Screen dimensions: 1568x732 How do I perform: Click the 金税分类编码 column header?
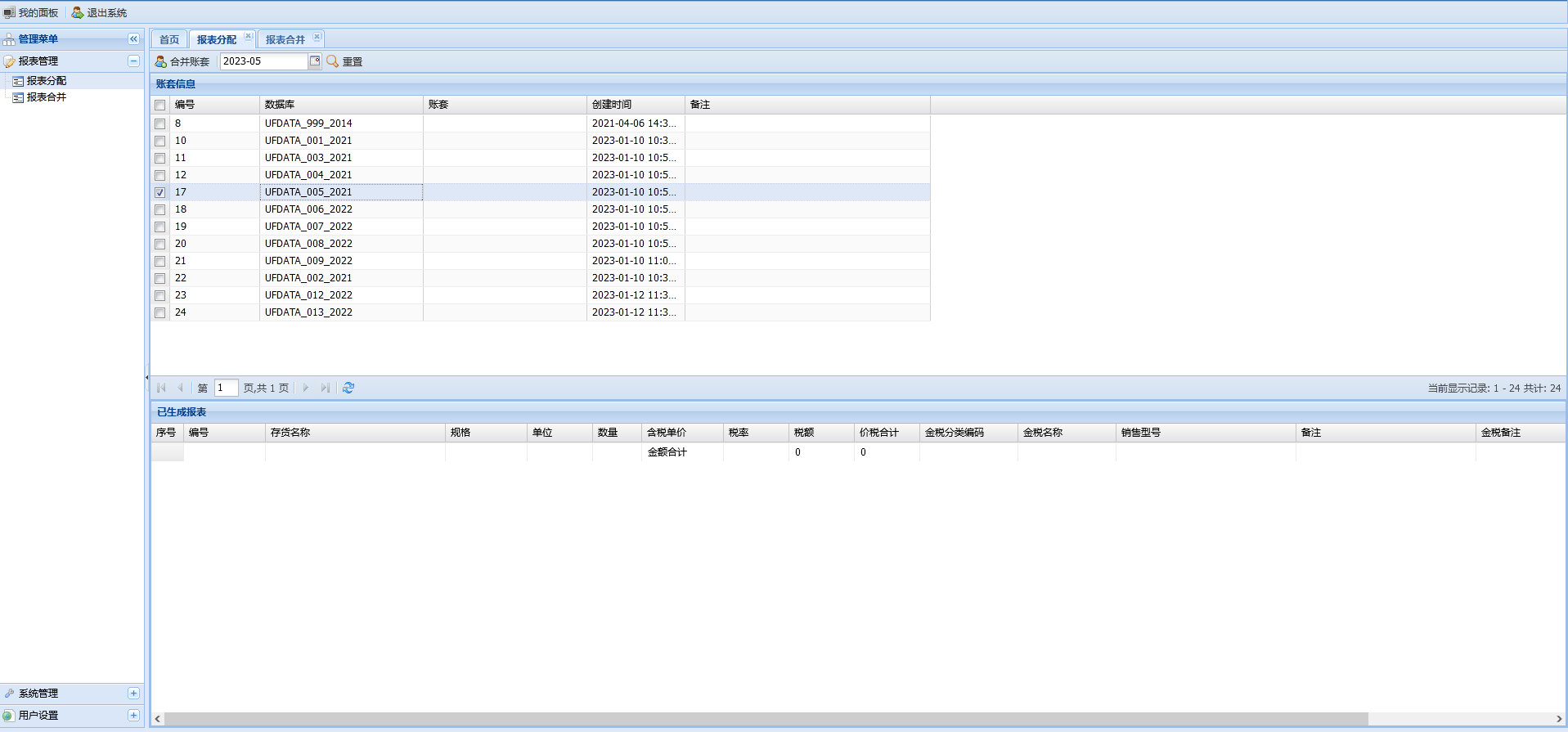point(969,433)
